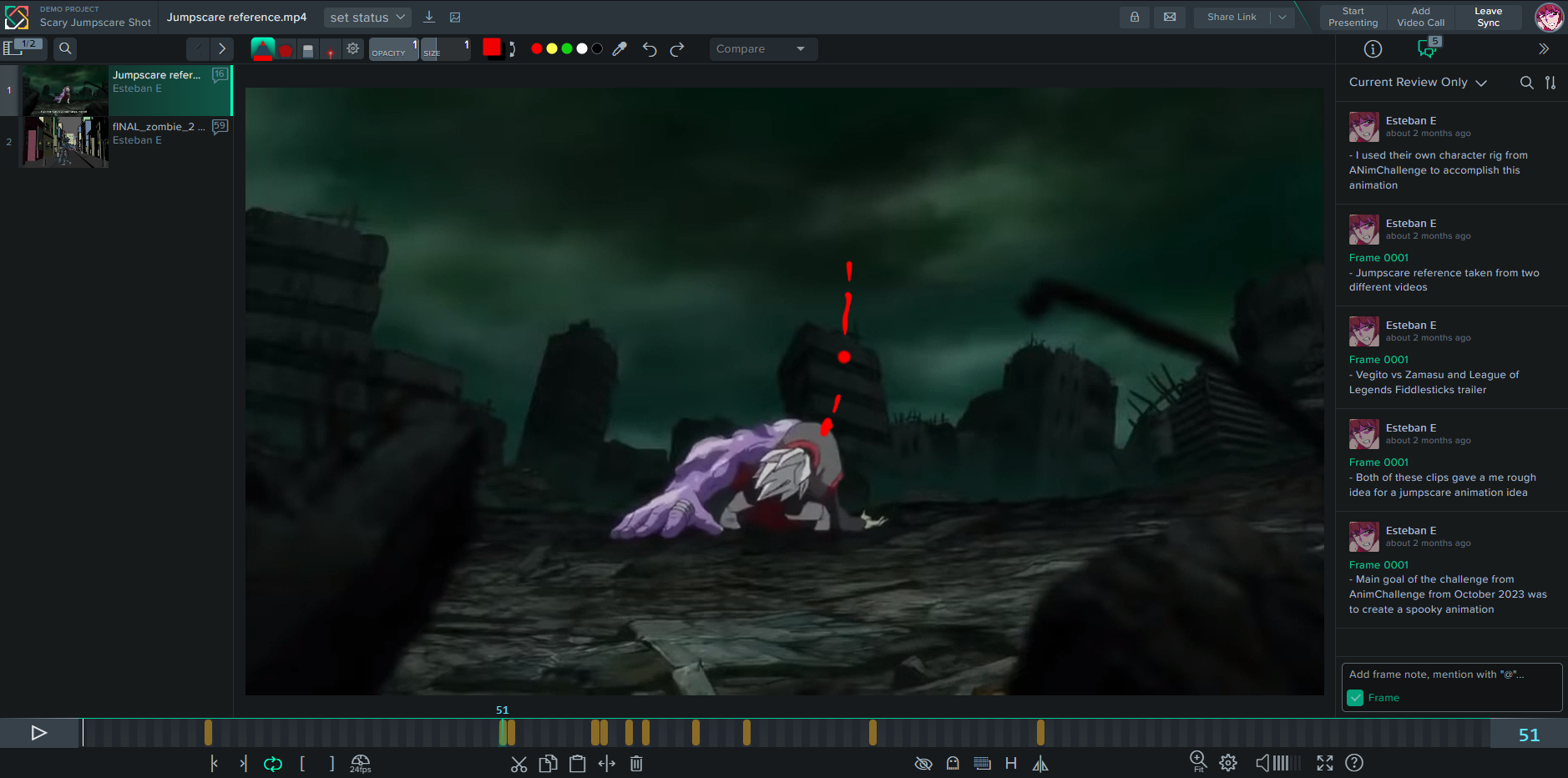Lock the review with padlock icon

[x=1135, y=17]
